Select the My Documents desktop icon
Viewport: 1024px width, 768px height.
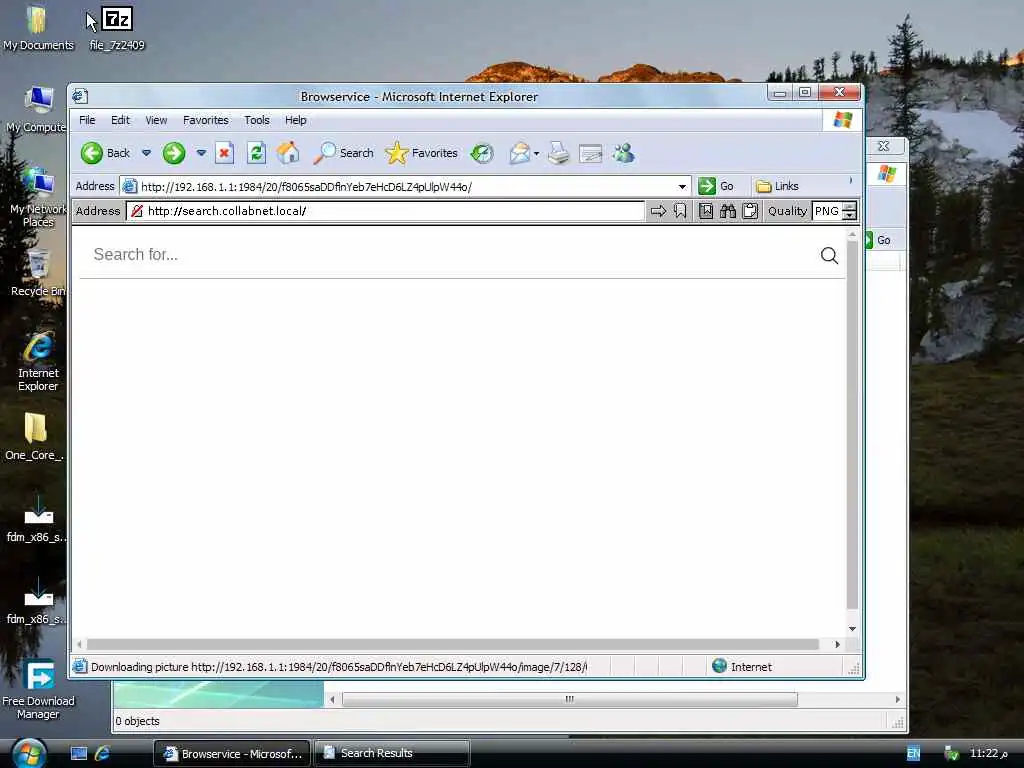pyautogui.click(x=38, y=29)
